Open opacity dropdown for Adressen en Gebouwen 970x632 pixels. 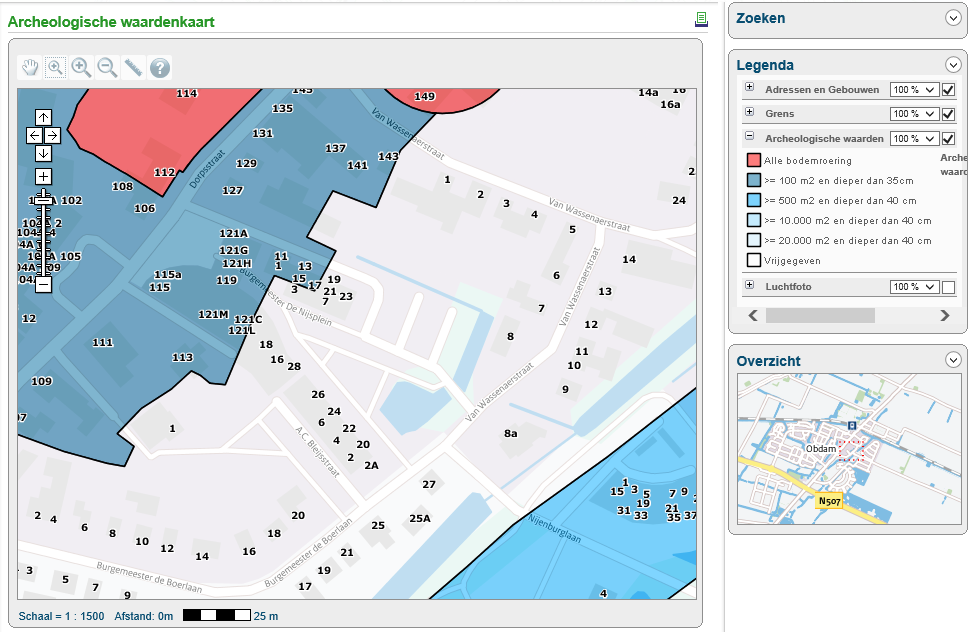click(x=914, y=90)
